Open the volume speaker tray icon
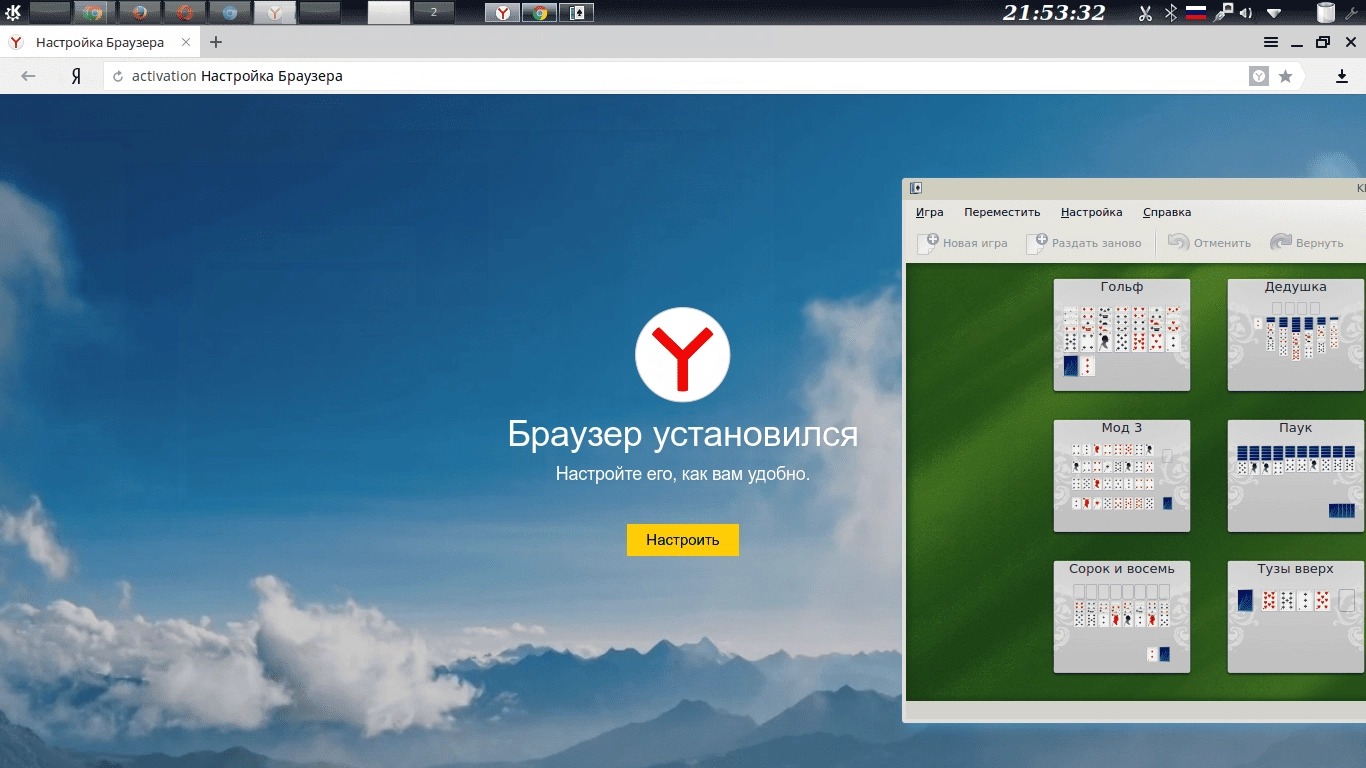The width and height of the screenshot is (1366, 768). click(1246, 13)
